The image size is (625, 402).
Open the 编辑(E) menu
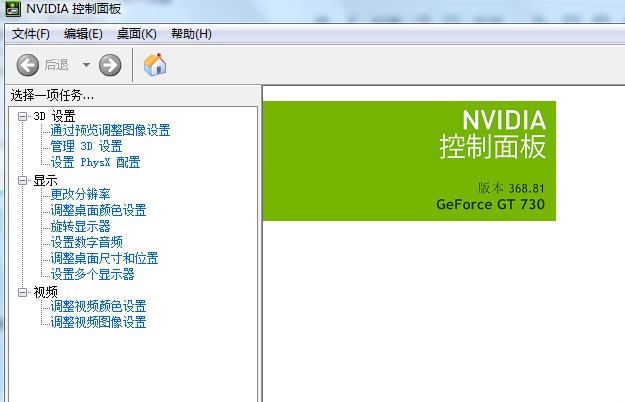coord(83,34)
